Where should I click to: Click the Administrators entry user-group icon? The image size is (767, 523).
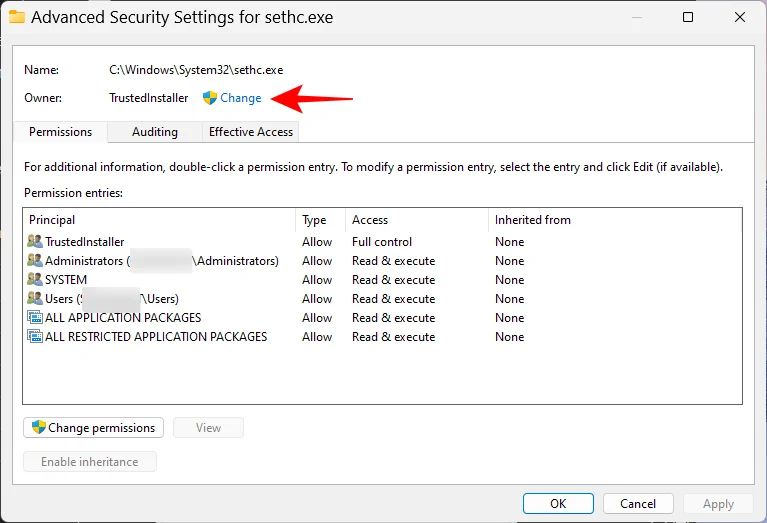point(35,260)
